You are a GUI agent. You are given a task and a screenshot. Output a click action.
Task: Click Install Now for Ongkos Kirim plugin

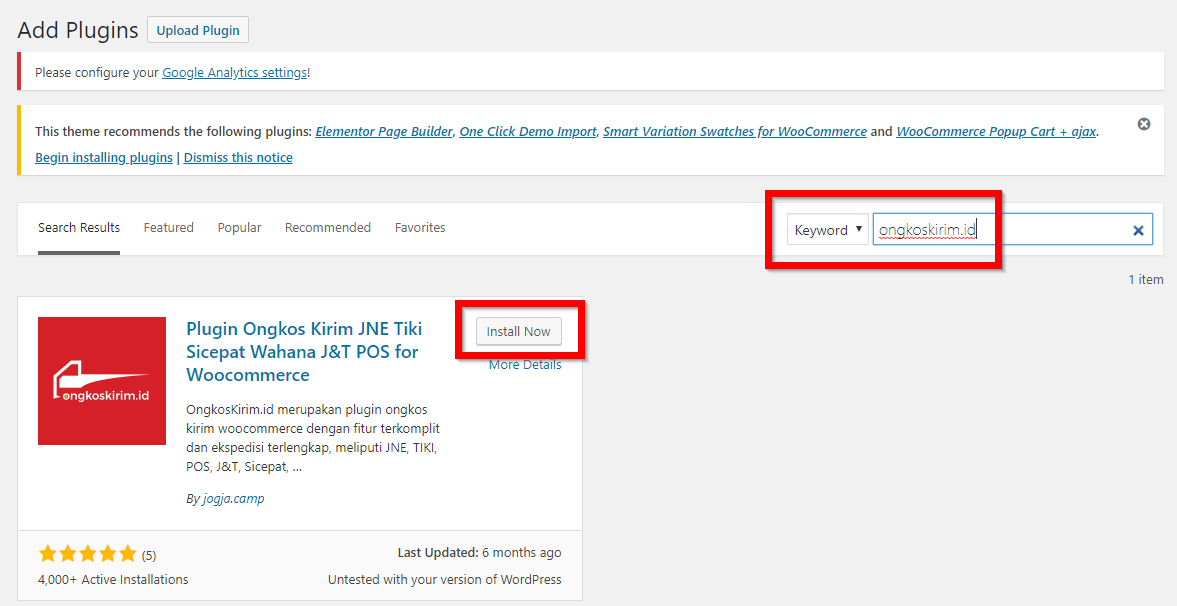(x=519, y=331)
